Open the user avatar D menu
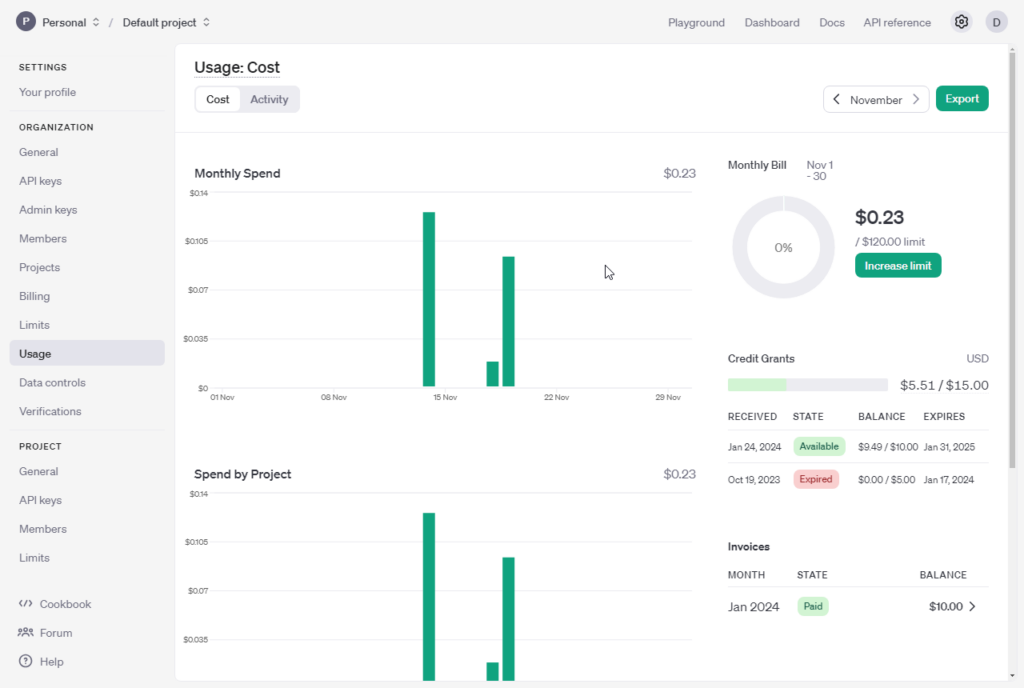1024x688 pixels. [x=996, y=22]
